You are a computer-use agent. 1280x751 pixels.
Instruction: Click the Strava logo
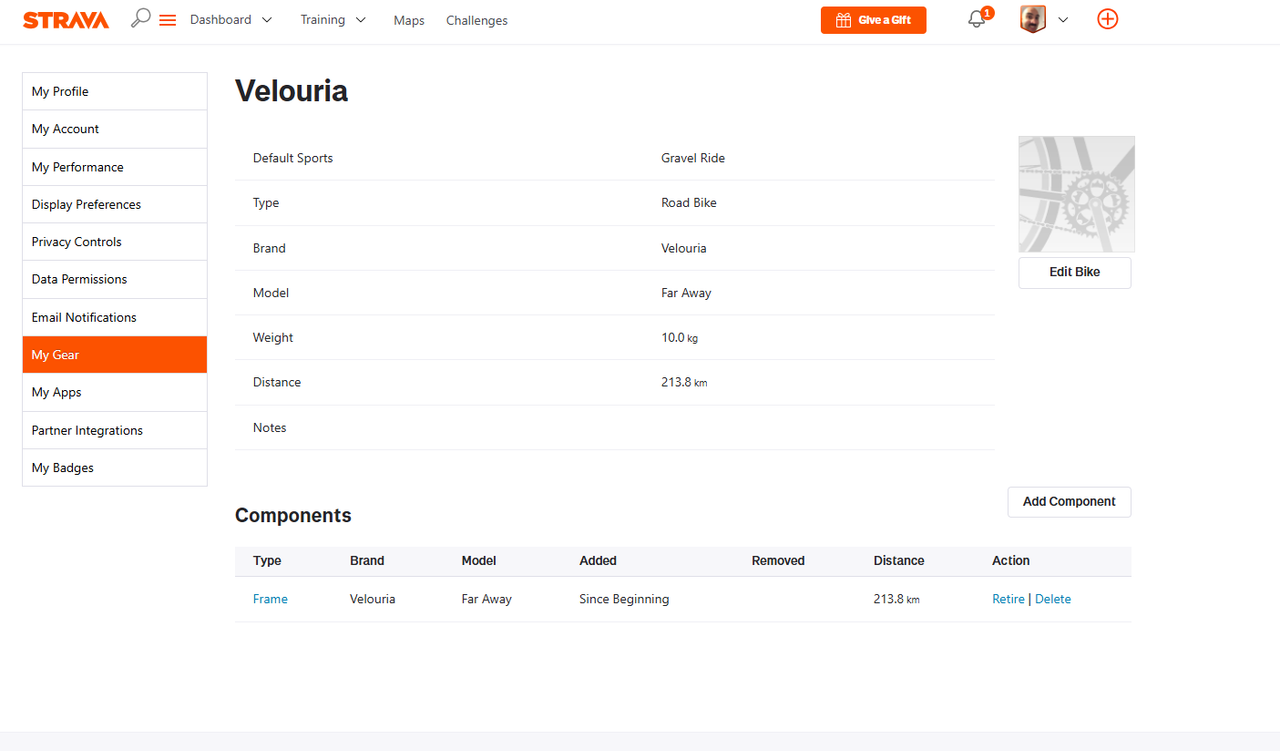[x=66, y=20]
